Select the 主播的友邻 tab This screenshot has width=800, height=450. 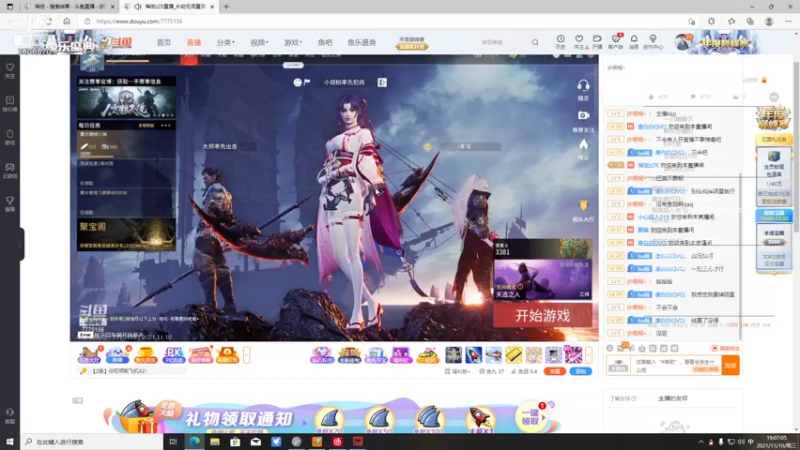tap(672, 398)
